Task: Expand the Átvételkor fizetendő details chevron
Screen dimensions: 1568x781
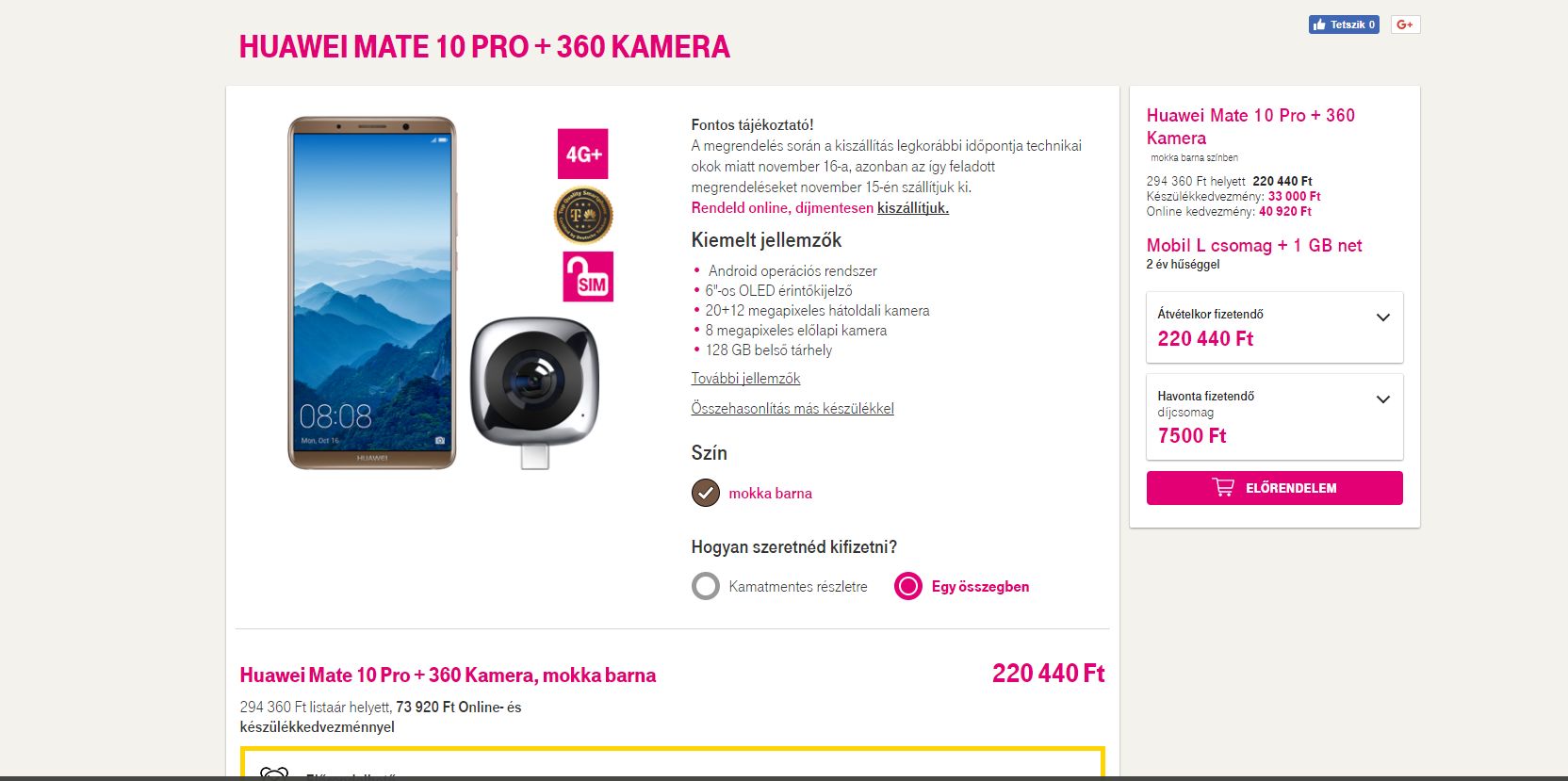Action: coord(1383,317)
